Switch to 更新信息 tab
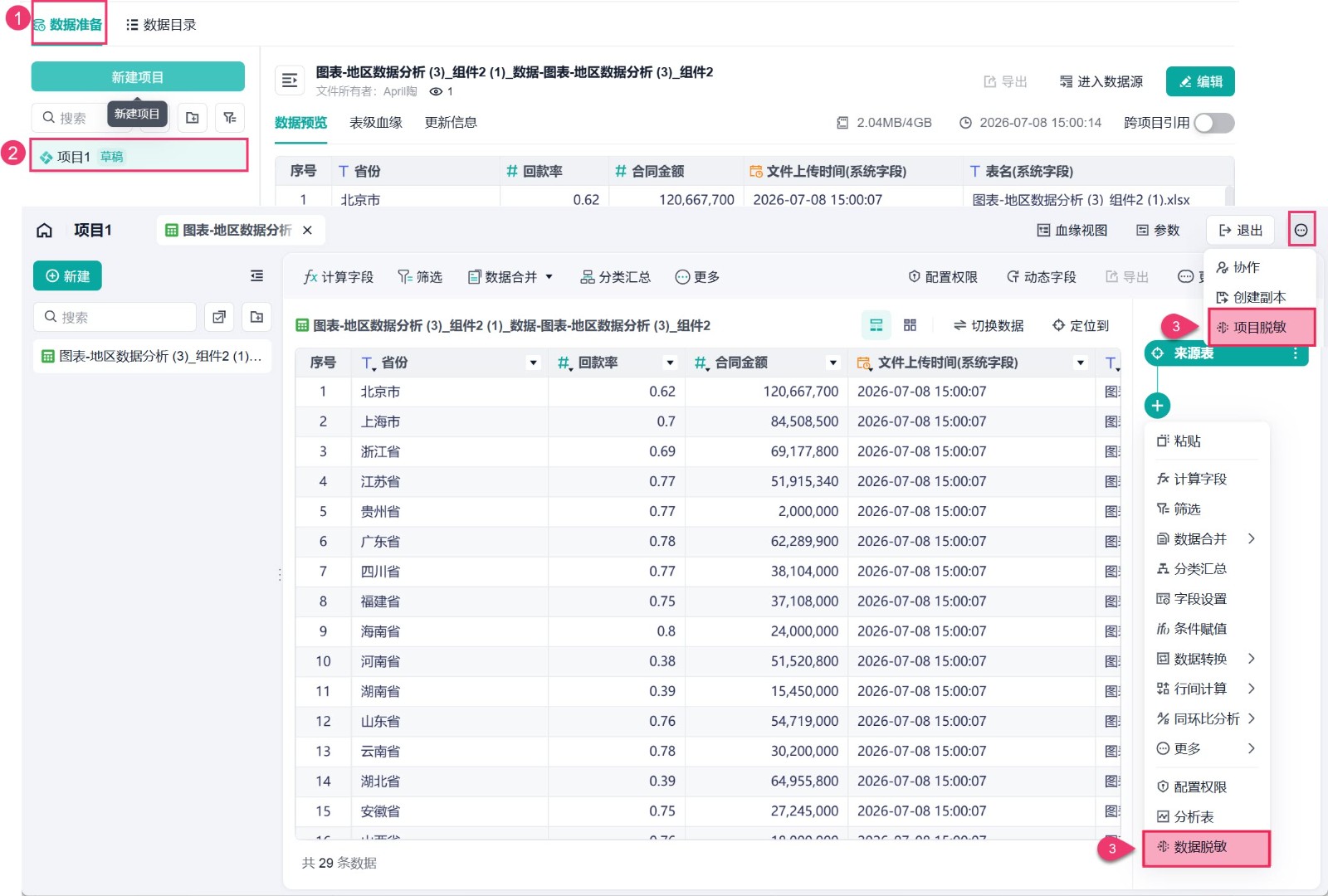 coord(451,123)
